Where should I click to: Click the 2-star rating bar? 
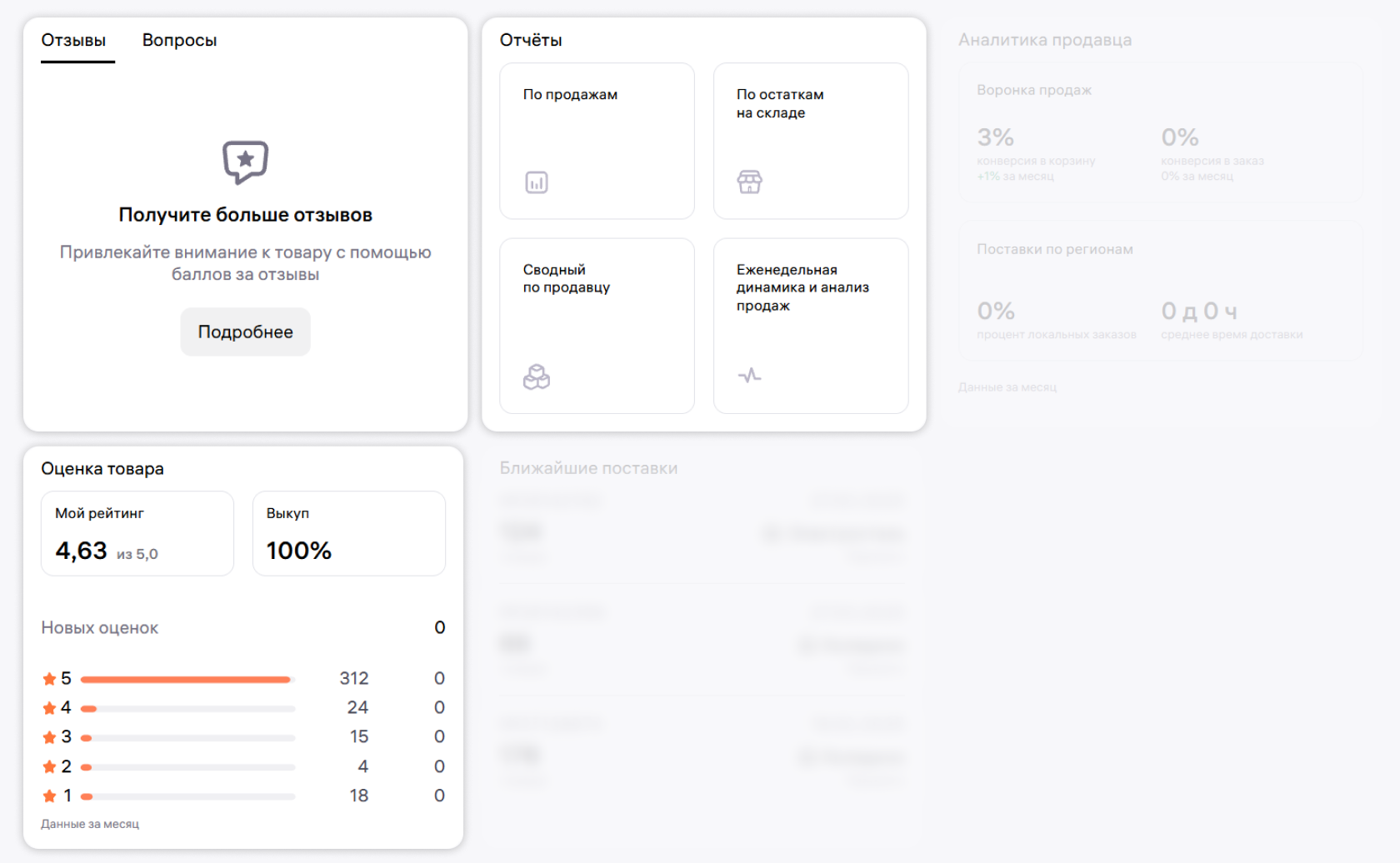coord(188,767)
